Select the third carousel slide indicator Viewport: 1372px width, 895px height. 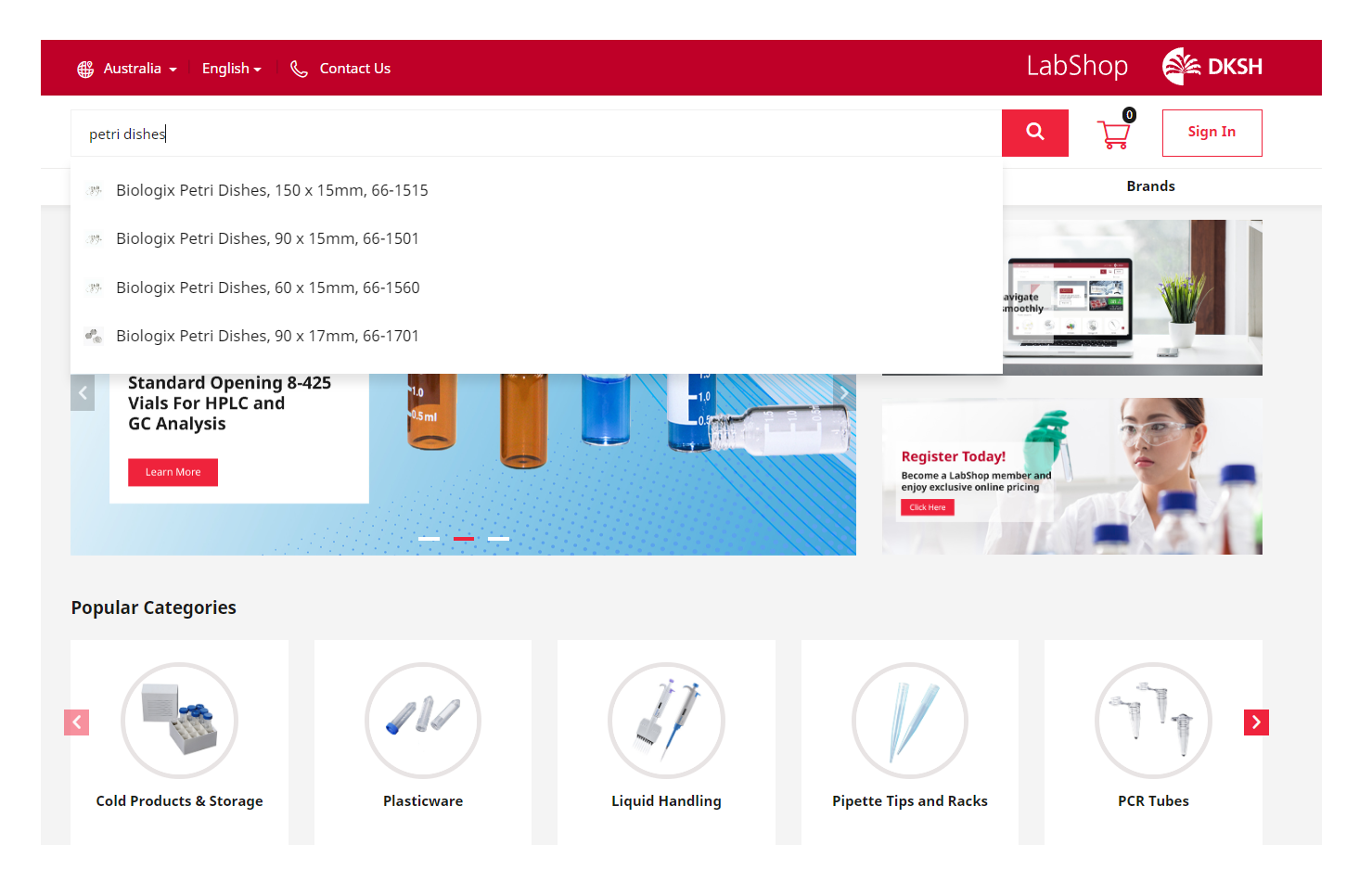(x=498, y=538)
